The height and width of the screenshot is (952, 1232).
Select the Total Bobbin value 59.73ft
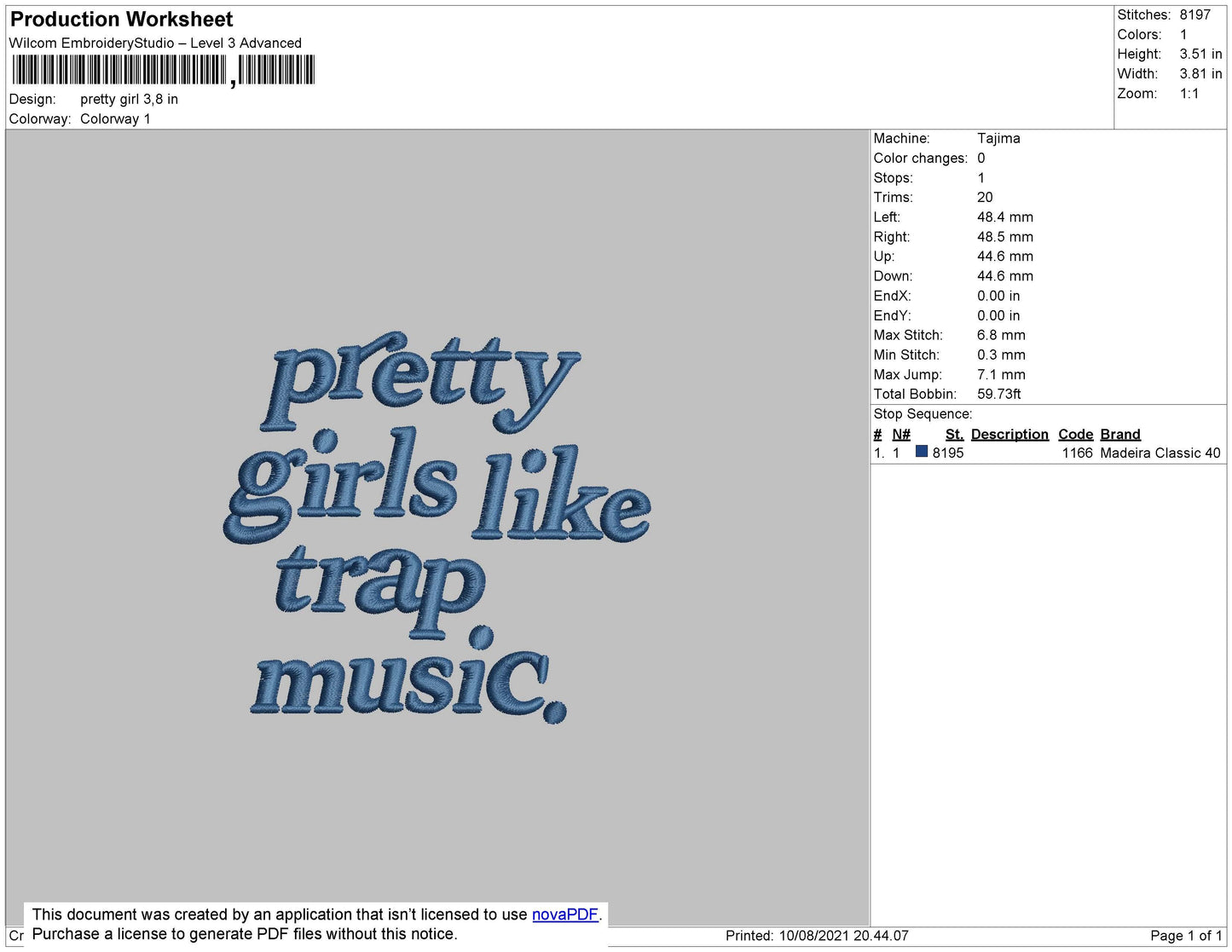(x=999, y=394)
